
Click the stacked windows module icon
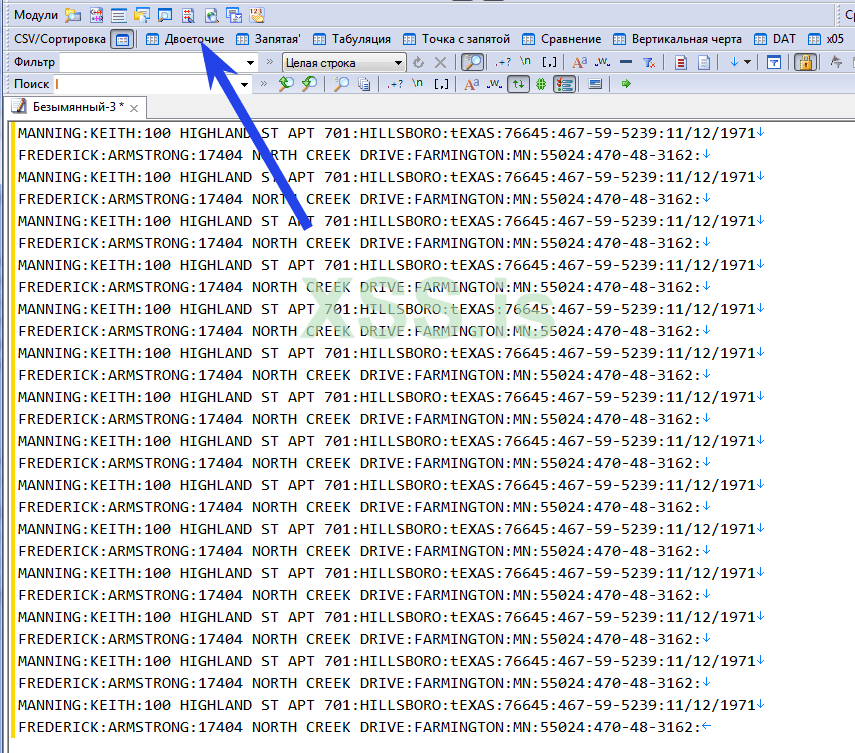[x=234, y=15]
